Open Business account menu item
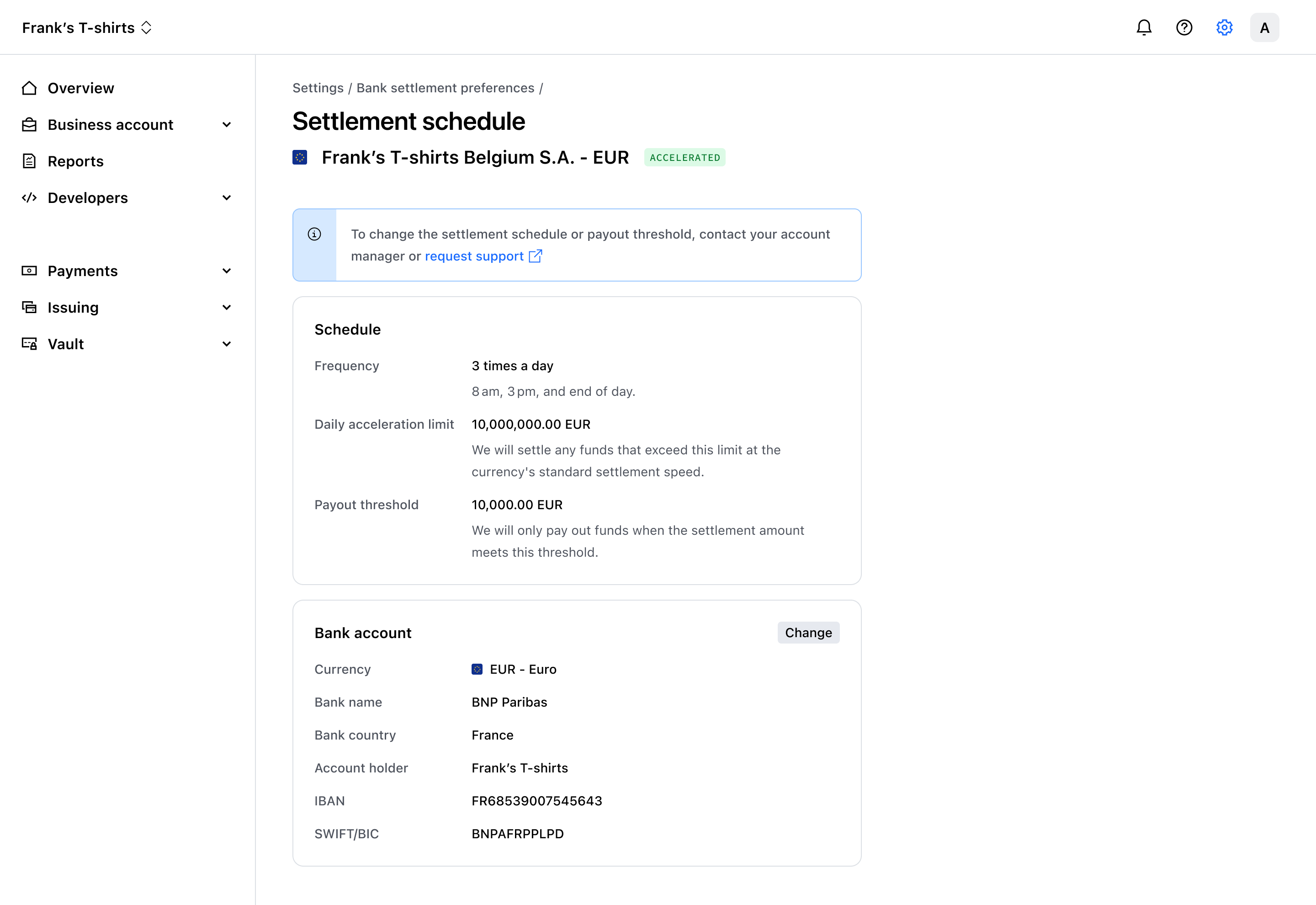This screenshot has width=1316, height=905. point(127,125)
